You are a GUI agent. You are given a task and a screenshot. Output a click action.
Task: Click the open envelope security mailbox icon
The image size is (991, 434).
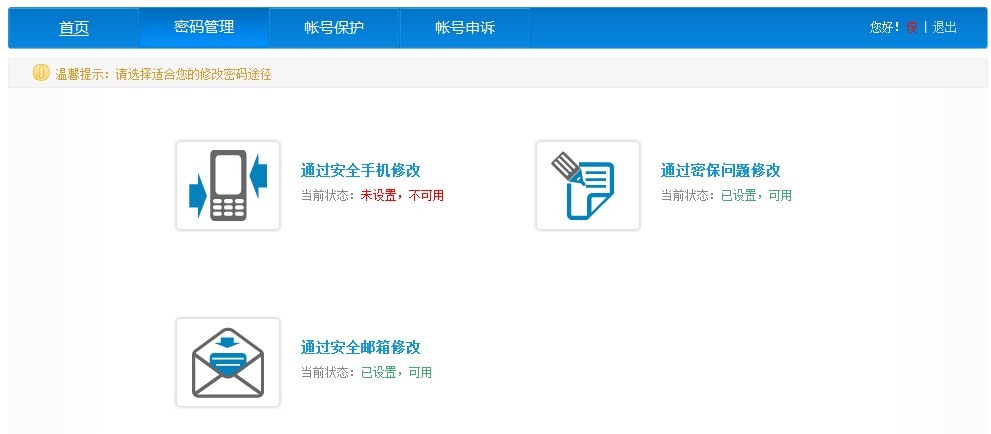tap(228, 362)
